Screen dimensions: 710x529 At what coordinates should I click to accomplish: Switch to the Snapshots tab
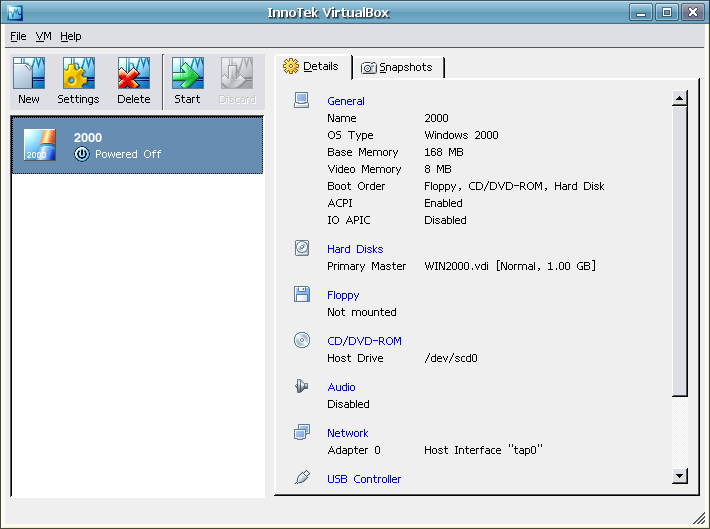click(398, 67)
